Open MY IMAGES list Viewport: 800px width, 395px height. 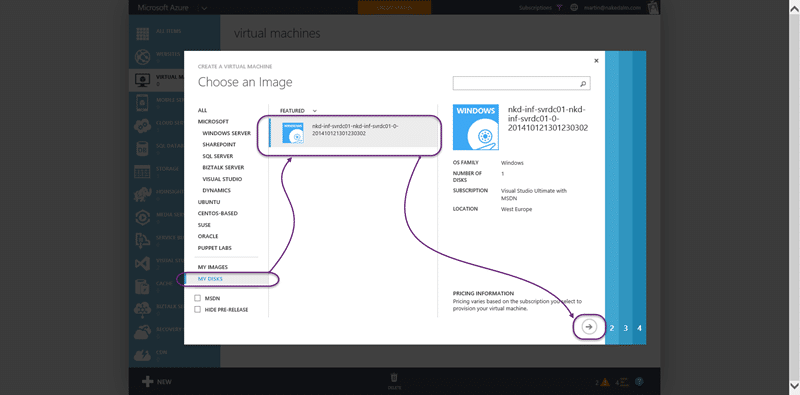(x=213, y=267)
